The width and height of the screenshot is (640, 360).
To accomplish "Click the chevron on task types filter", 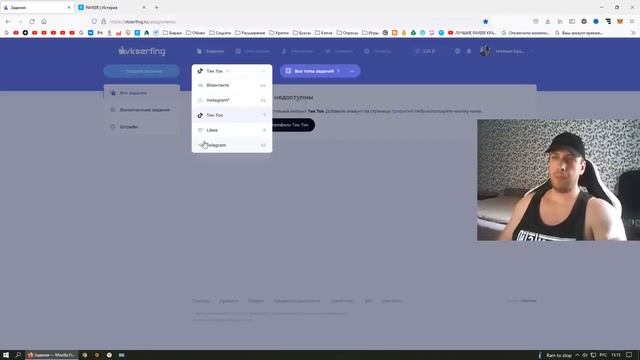I will (x=352, y=71).
